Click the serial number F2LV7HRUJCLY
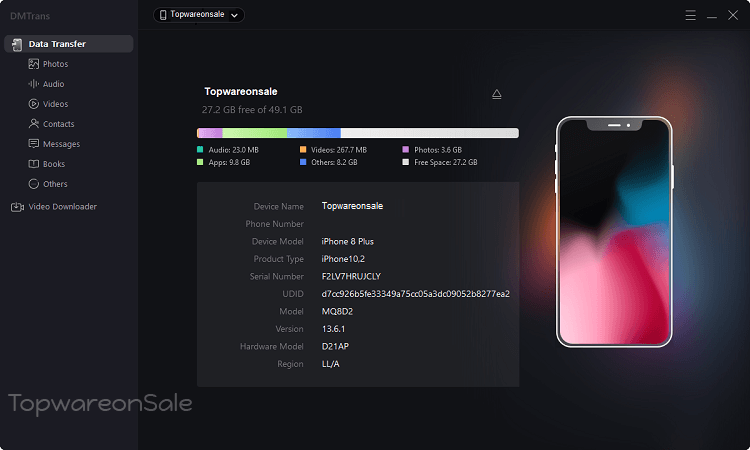750x450 pixels. pos(351,276)
